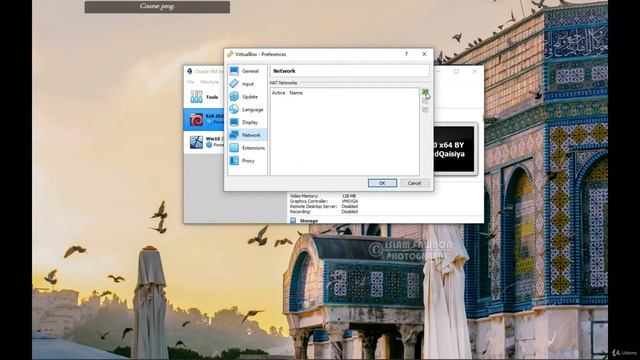
Task: Close the VirtualBox Preferences dialog
Action: (424, 54)
